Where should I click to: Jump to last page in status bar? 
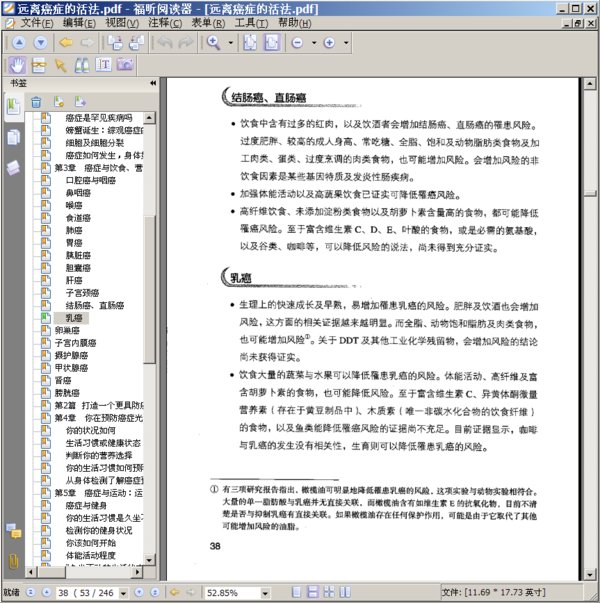pyautogui.click(x=155, y=592)
